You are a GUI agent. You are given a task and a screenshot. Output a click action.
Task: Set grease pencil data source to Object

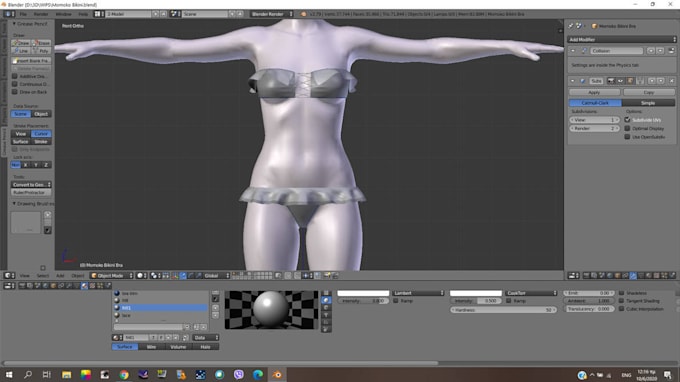pyautogui.click(x=41, y=114)
